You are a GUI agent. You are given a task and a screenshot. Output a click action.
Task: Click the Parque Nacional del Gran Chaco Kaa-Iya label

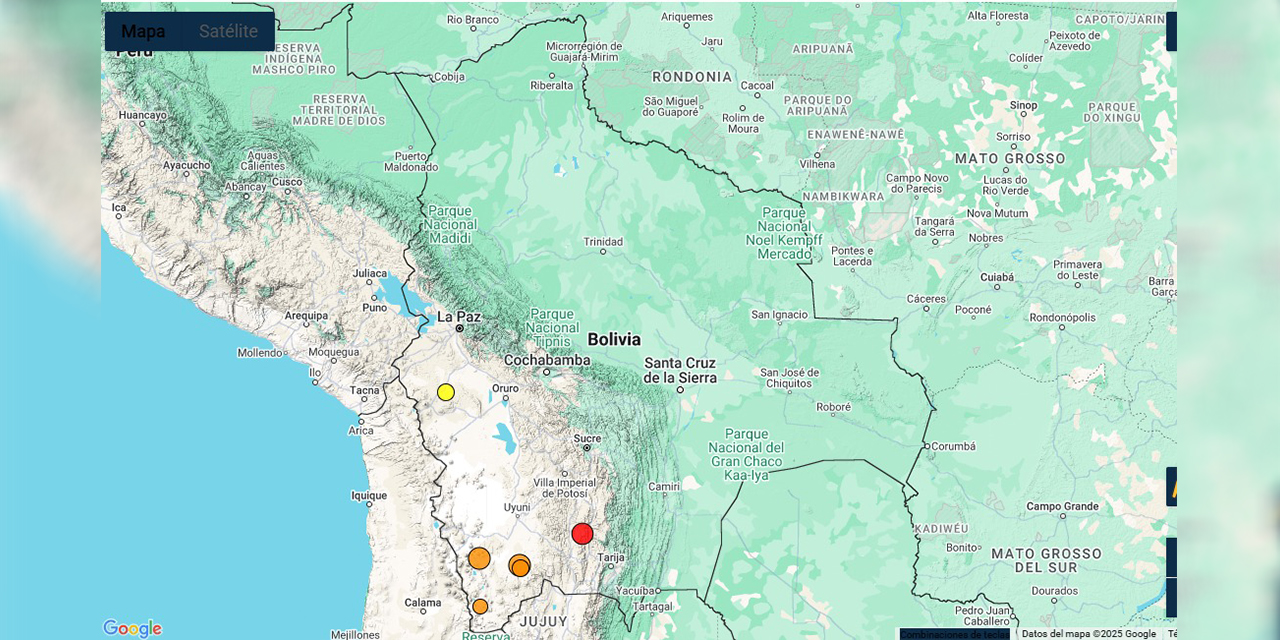[746, 455]
